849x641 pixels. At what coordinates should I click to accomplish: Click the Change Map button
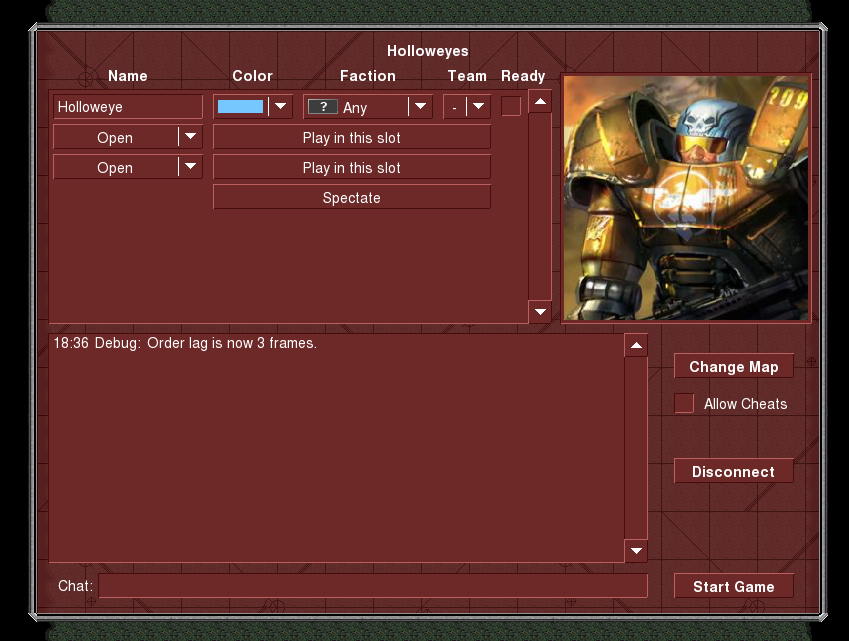pos(733,367)
